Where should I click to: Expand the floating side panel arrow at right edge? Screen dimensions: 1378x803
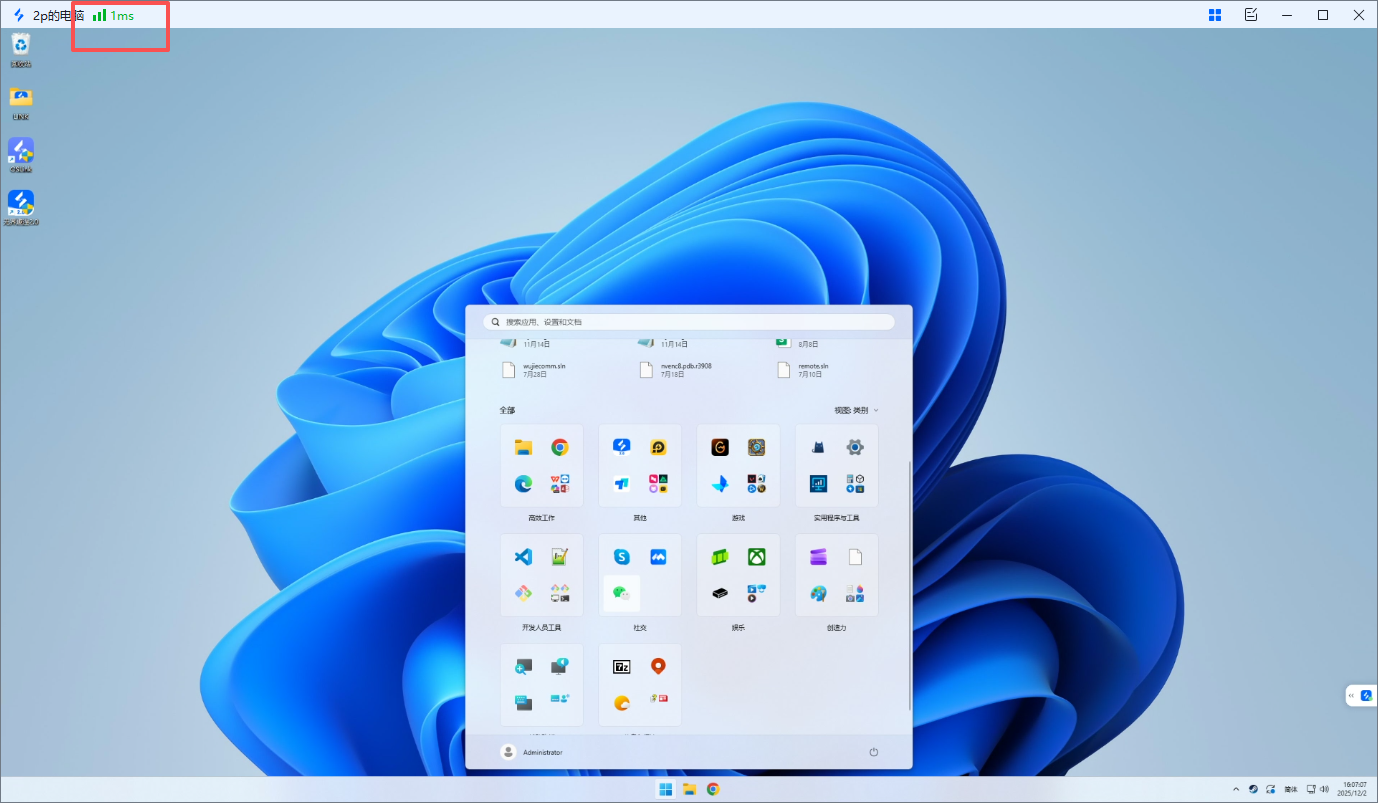[x=1352, y=695]
